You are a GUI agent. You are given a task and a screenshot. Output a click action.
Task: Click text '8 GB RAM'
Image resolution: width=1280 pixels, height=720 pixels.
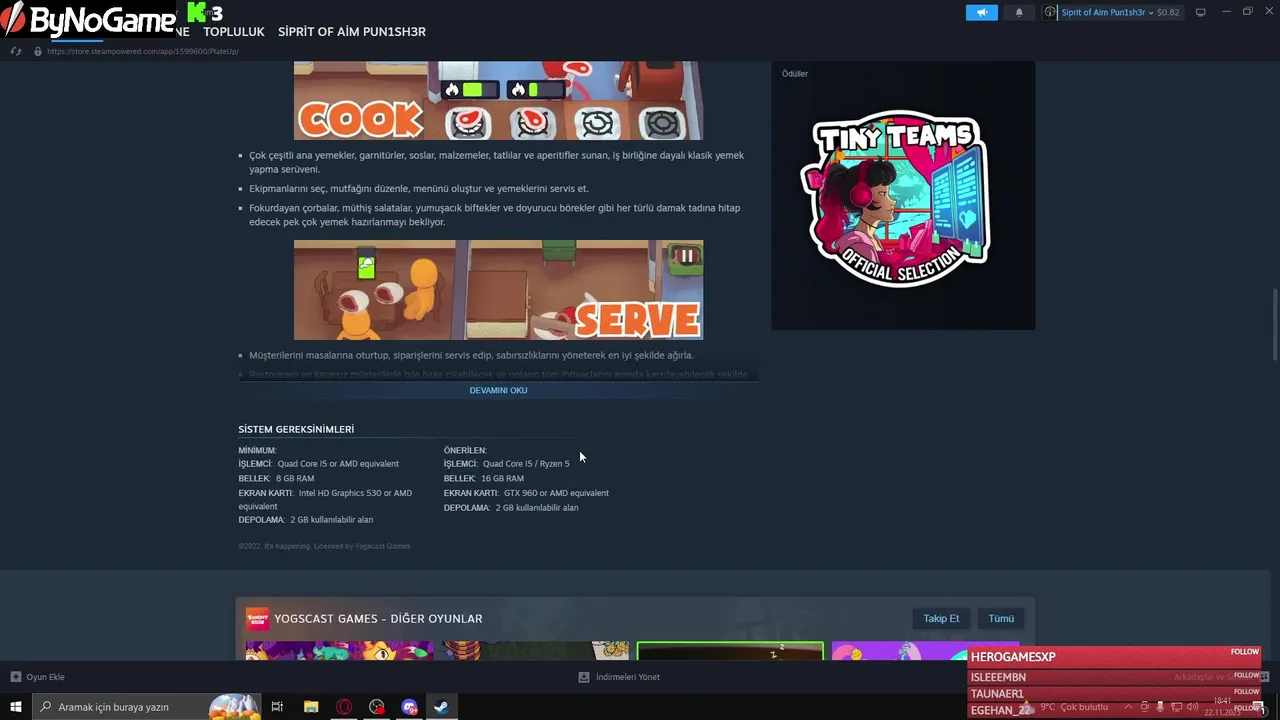pos(295,479)
